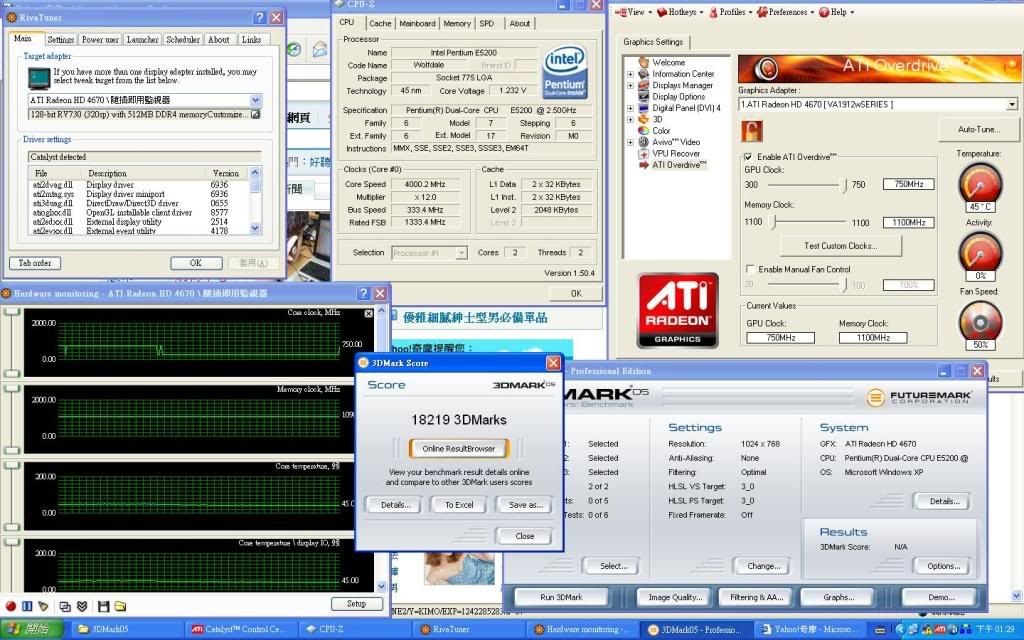The image size is (1024, 640).
Task: Click the double chevron down icon in monitoring toolbar
Action: (x=82, y=606)
